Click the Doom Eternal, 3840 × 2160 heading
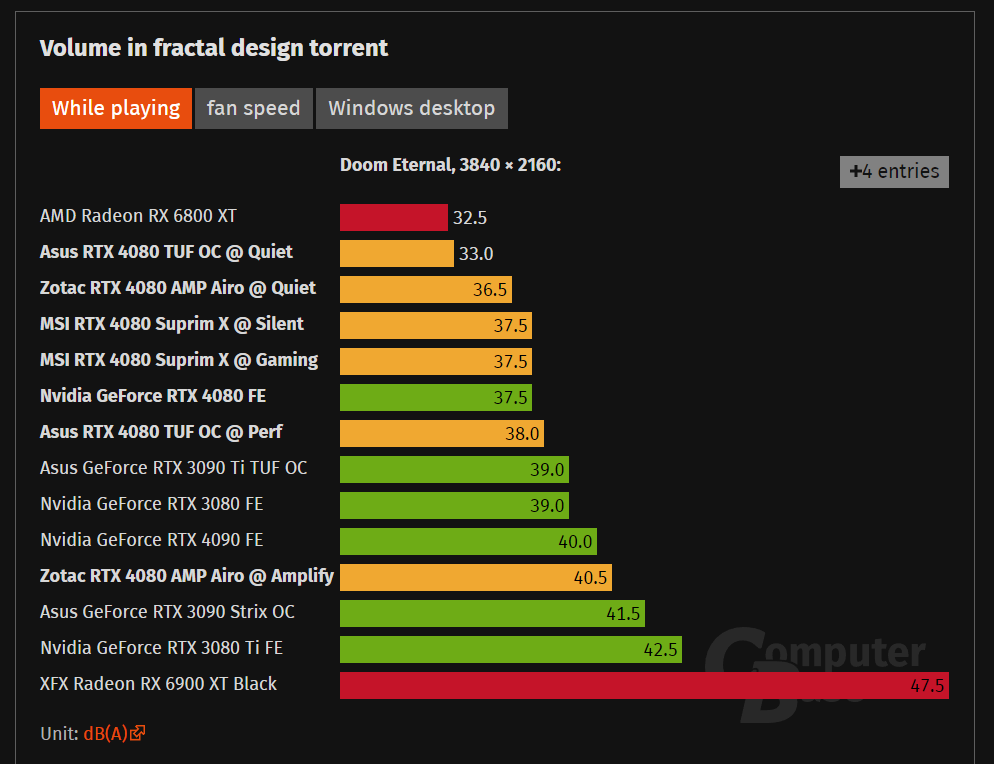The image size is (994, 764). (x=451, y=165)
